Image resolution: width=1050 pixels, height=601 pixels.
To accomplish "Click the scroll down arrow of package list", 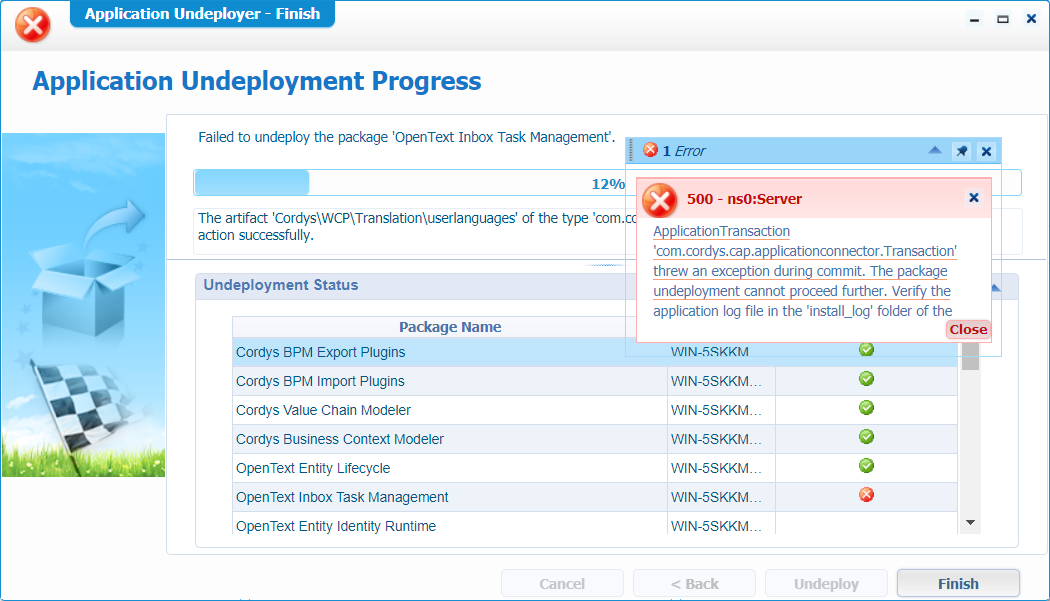I will click(x=970, y=523).
